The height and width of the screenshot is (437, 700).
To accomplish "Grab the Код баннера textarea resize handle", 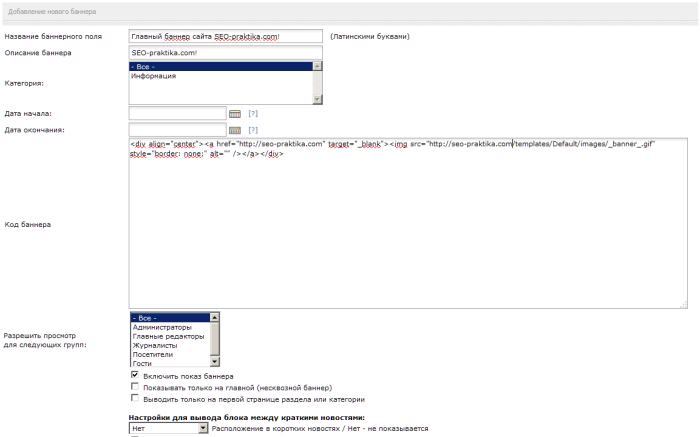I will (683, 305).
